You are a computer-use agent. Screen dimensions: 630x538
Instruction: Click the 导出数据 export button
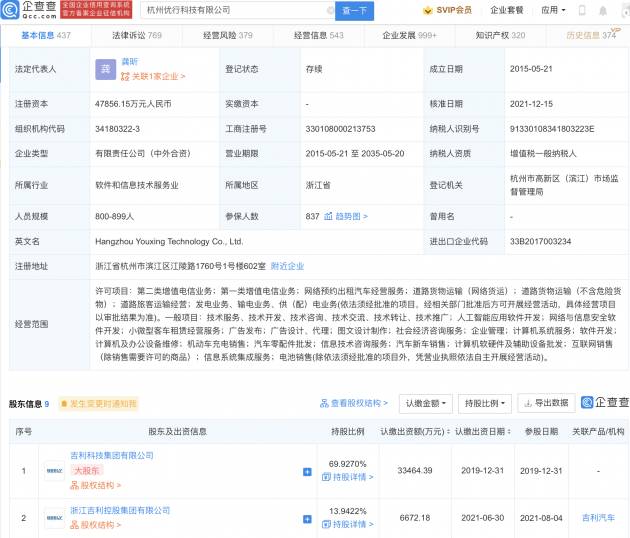click(x=546, y=403)
